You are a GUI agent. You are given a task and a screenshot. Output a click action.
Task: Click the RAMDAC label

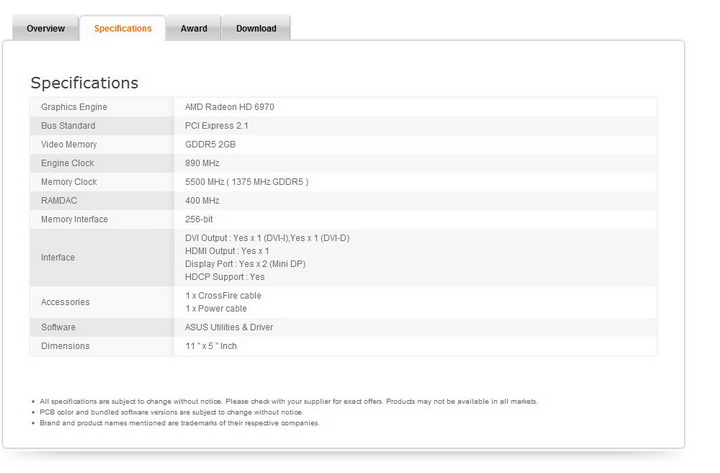(59, 201)
